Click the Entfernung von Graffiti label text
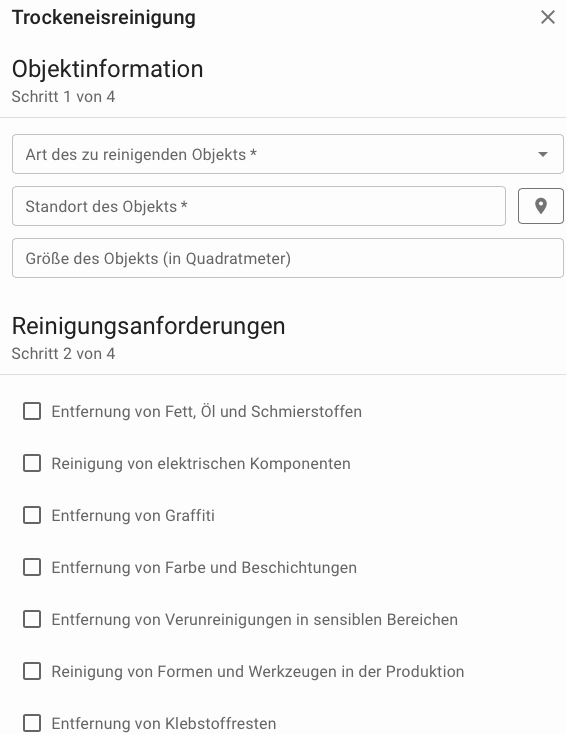566x734 pixels. [133, 515]
